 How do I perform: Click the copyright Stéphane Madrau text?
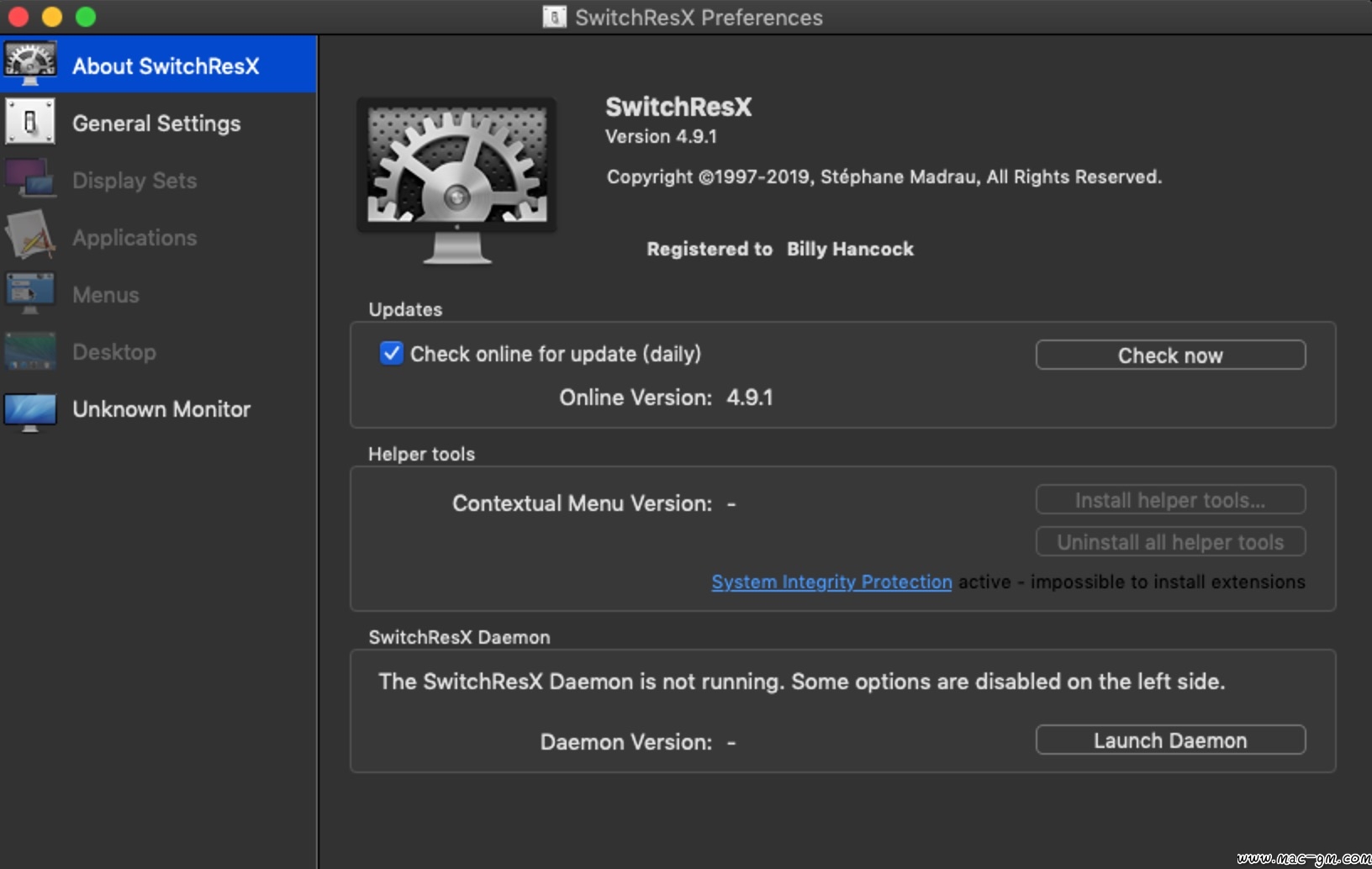[x=884, y=176]
